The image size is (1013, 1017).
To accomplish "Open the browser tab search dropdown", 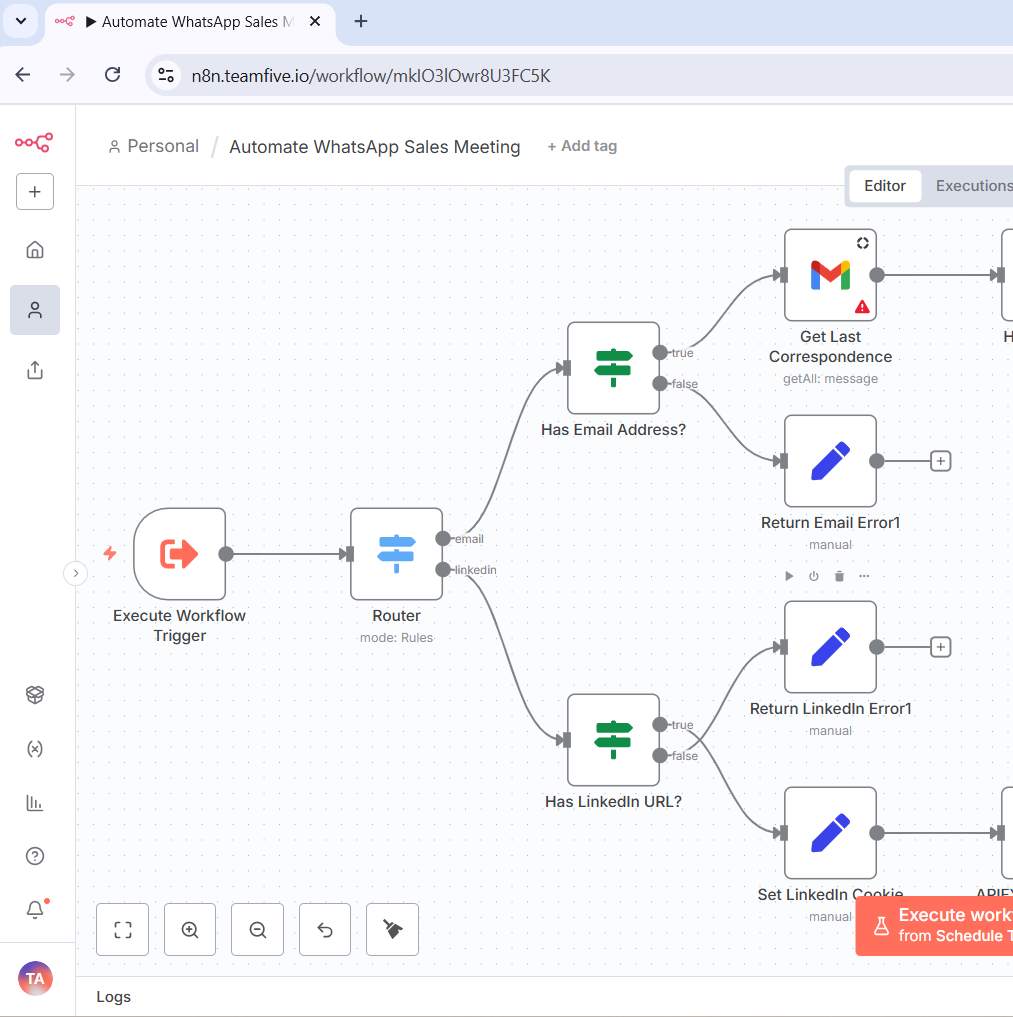I will [x=21, y=21].
